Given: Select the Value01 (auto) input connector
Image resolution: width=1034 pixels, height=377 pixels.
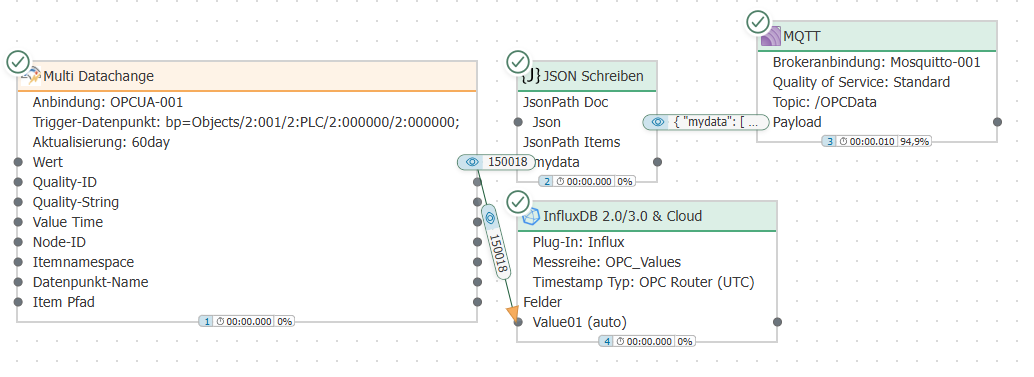Looking at the screenshot, I should click(518, 322).
